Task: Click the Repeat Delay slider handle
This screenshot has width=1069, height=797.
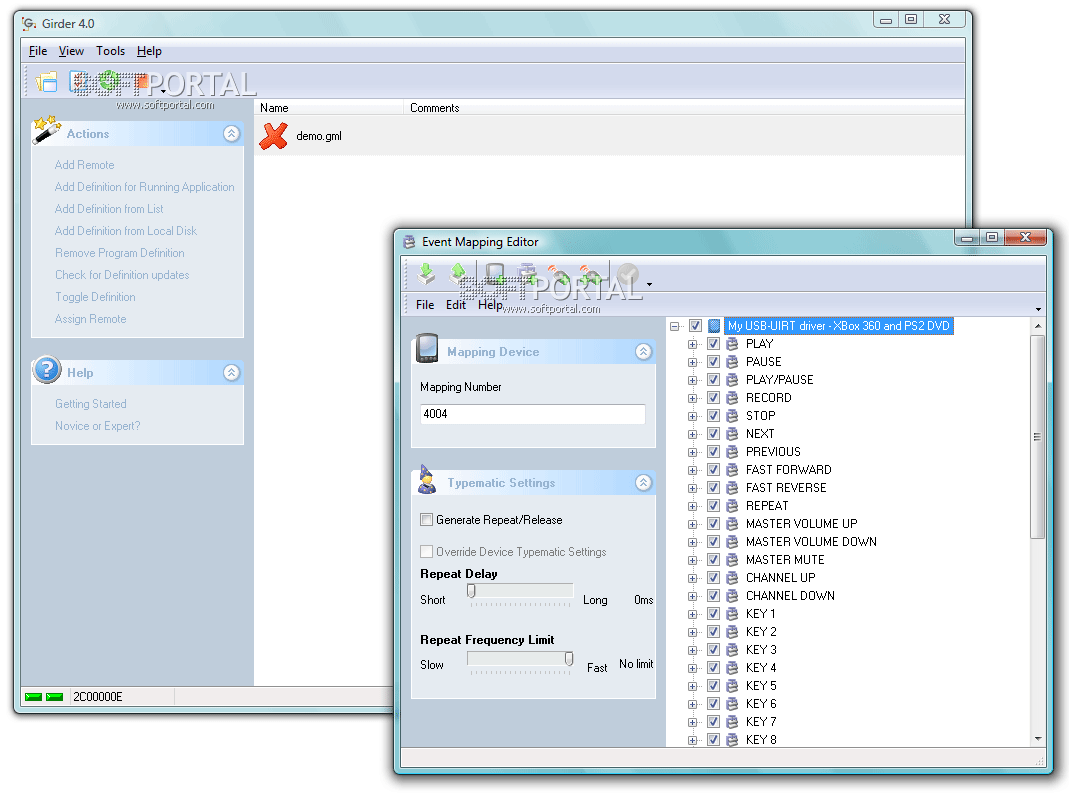Action: coord(471,591)
